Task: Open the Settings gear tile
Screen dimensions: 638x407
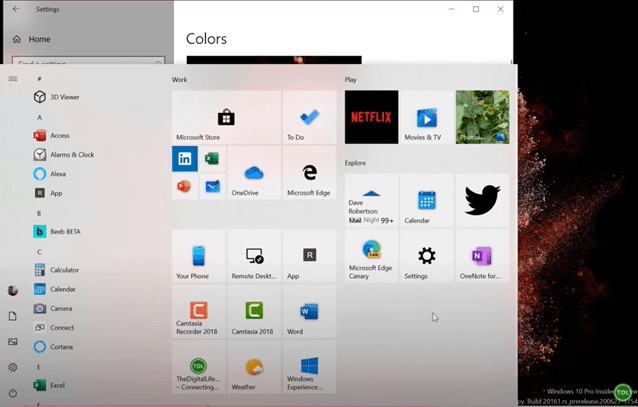Action: [427, 256]
